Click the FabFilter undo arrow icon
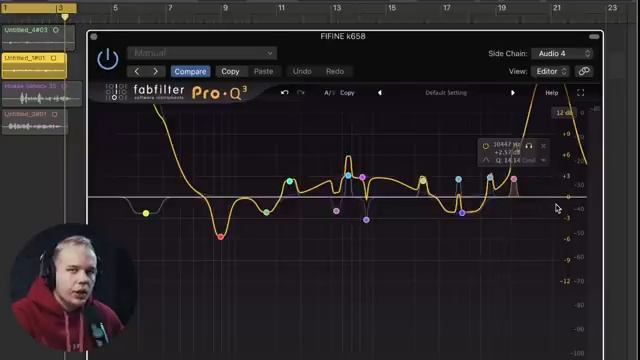Image resolution: width=640 pixels, height=360 pixels. [284, 93]
